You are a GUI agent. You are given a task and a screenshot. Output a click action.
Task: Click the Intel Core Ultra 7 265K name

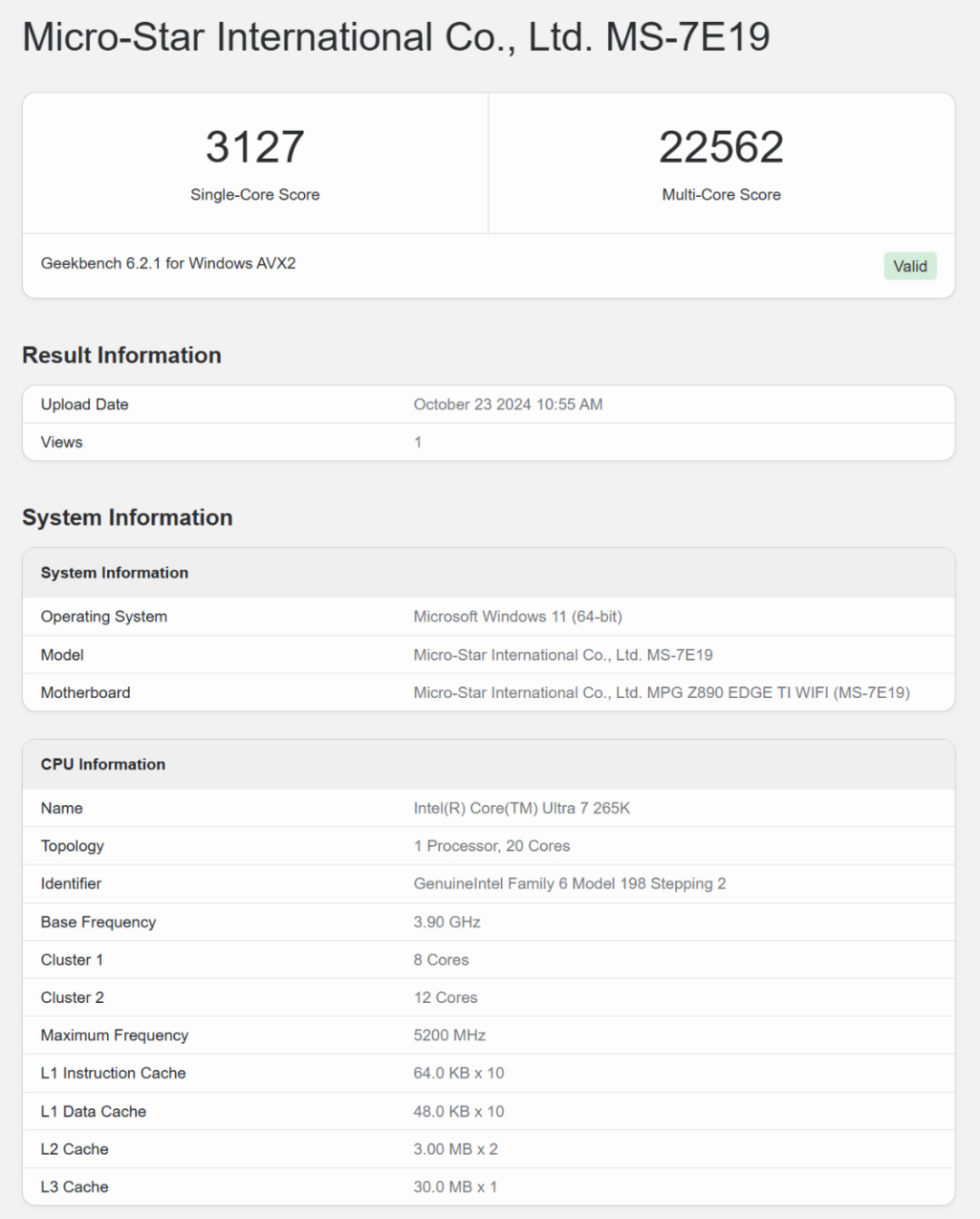click(x=521, y=808)
